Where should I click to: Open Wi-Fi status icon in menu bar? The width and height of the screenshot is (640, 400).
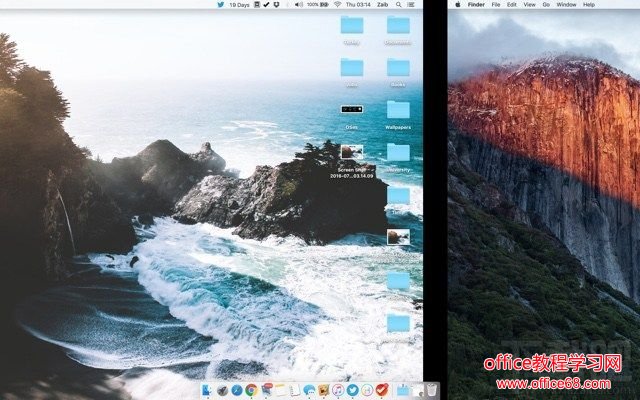[x=338, y=4]
